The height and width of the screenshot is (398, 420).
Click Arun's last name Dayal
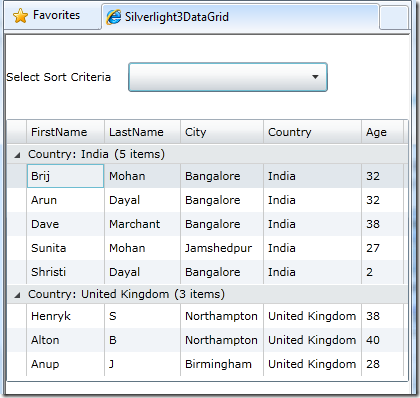(142, 200)
